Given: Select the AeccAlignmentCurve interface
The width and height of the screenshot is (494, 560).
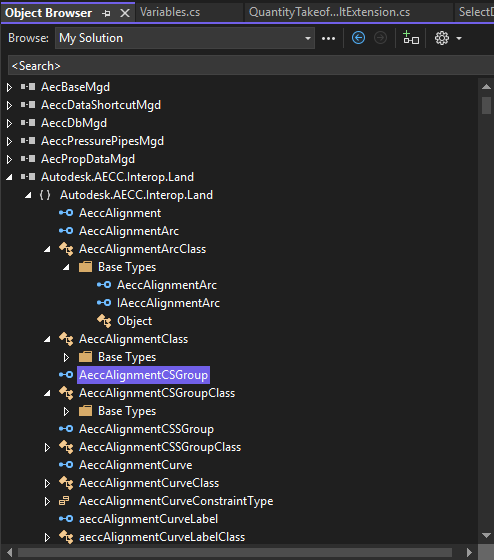Looking at the screenshot, I should point(135,465).
